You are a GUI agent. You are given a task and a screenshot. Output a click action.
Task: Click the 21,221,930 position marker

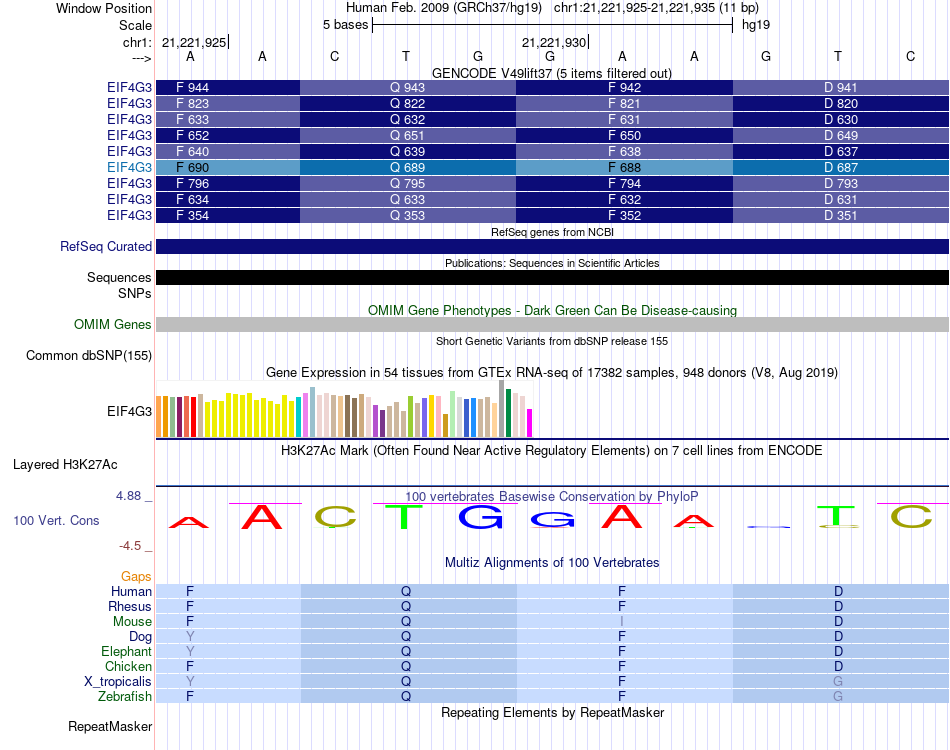554,42
